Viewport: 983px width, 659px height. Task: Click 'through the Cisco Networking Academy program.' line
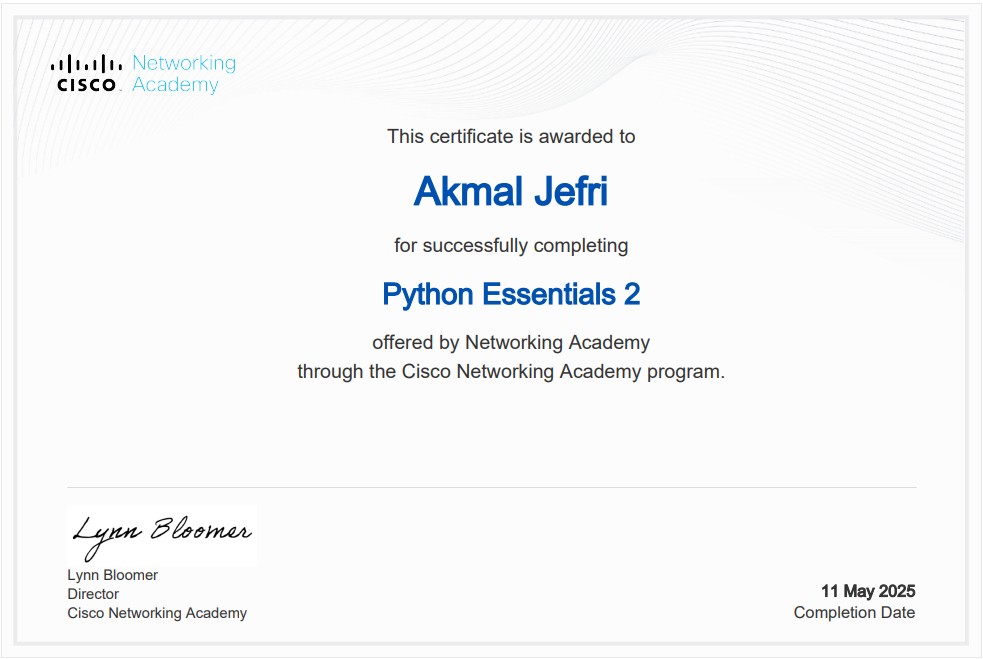pyautogui.click(x=511, y=371)
